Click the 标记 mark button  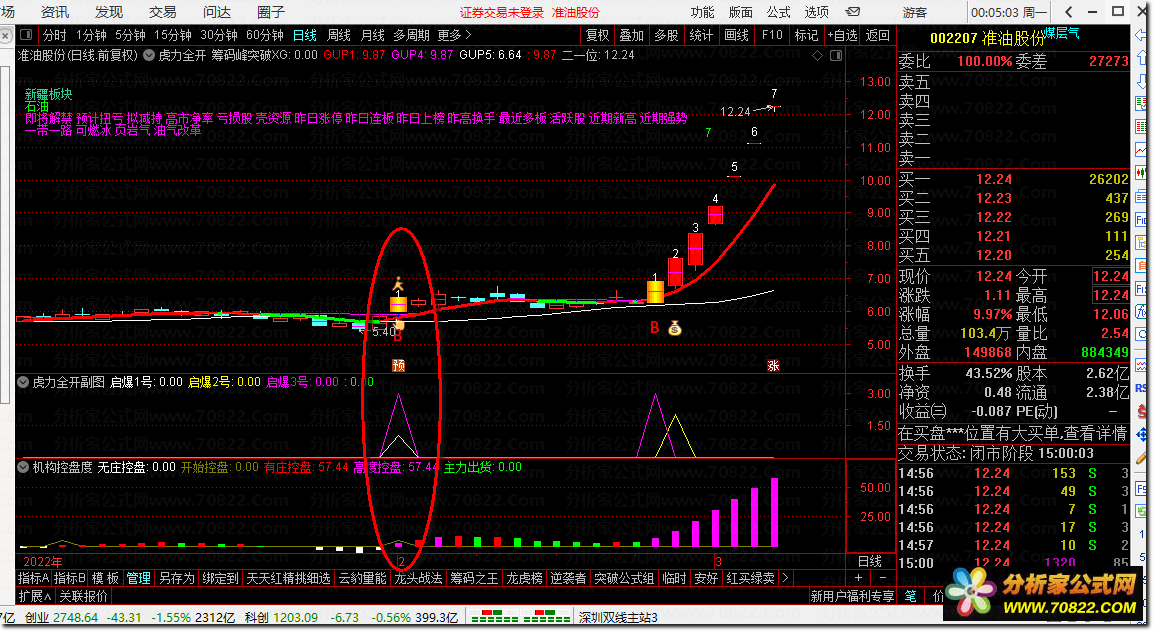click(807, 35)
